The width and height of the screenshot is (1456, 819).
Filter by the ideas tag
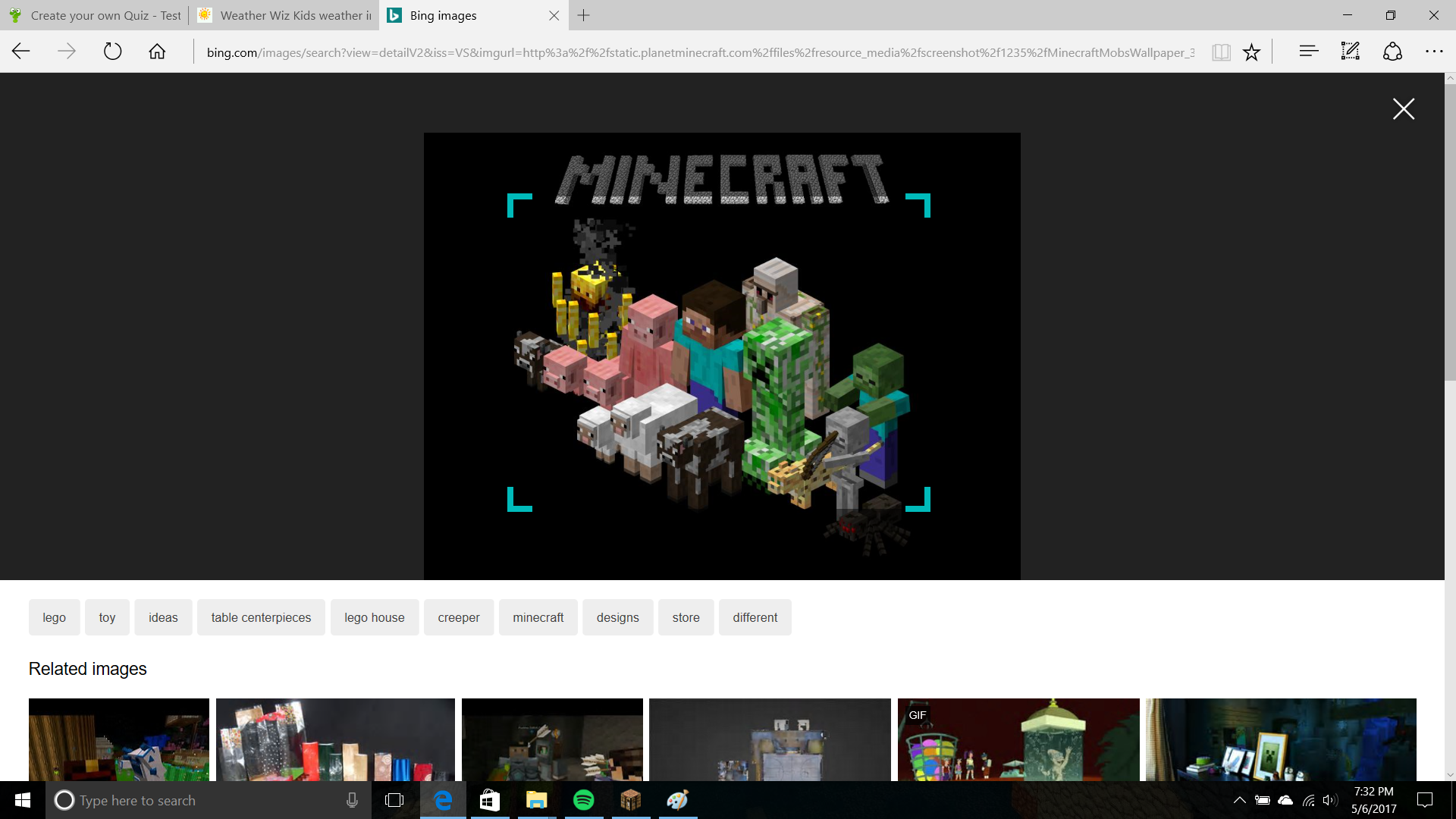pyautogui.click(x=163, y=617)
